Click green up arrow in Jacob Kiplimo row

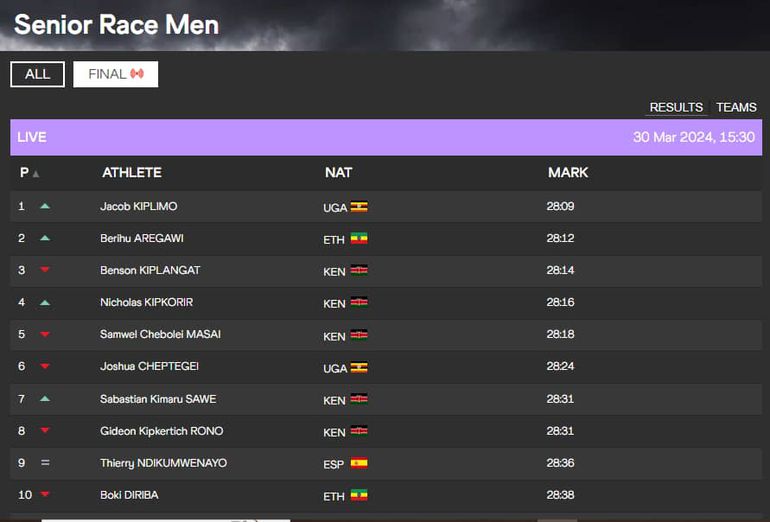[x=44, y=206]
